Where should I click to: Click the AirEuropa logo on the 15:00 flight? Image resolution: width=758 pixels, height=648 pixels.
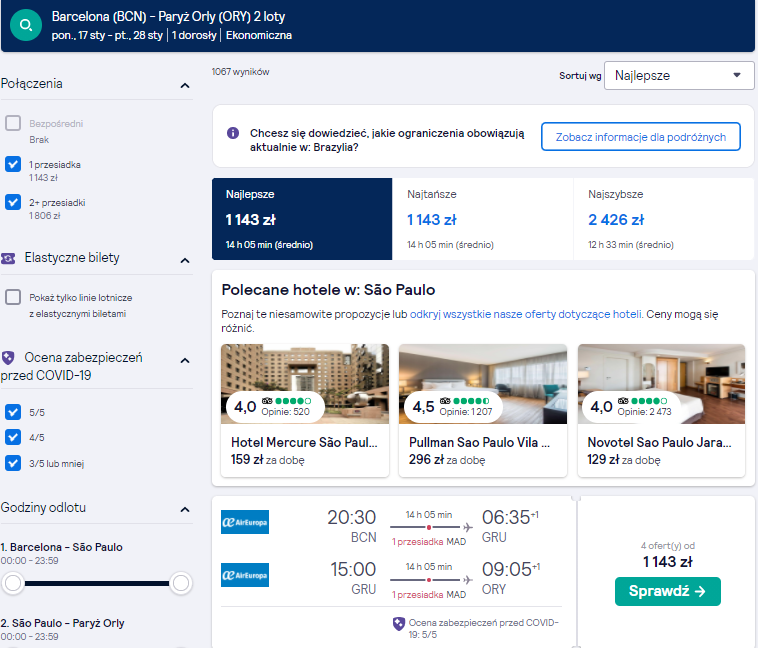point(245,575)
